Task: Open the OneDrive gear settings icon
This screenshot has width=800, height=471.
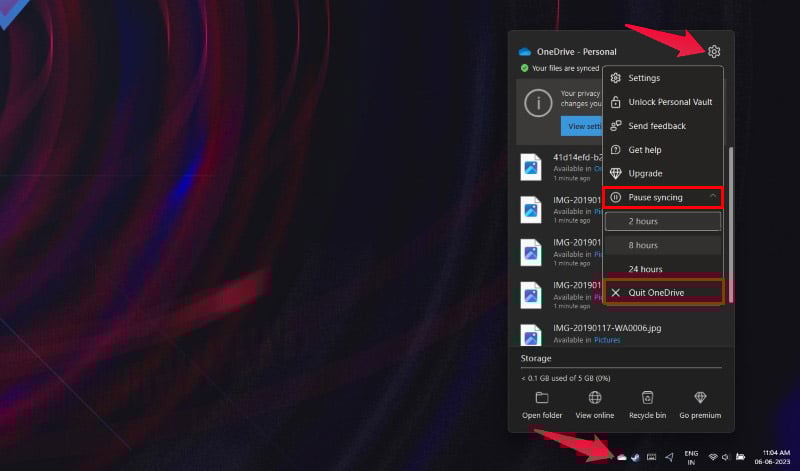Action: [714, 52]
